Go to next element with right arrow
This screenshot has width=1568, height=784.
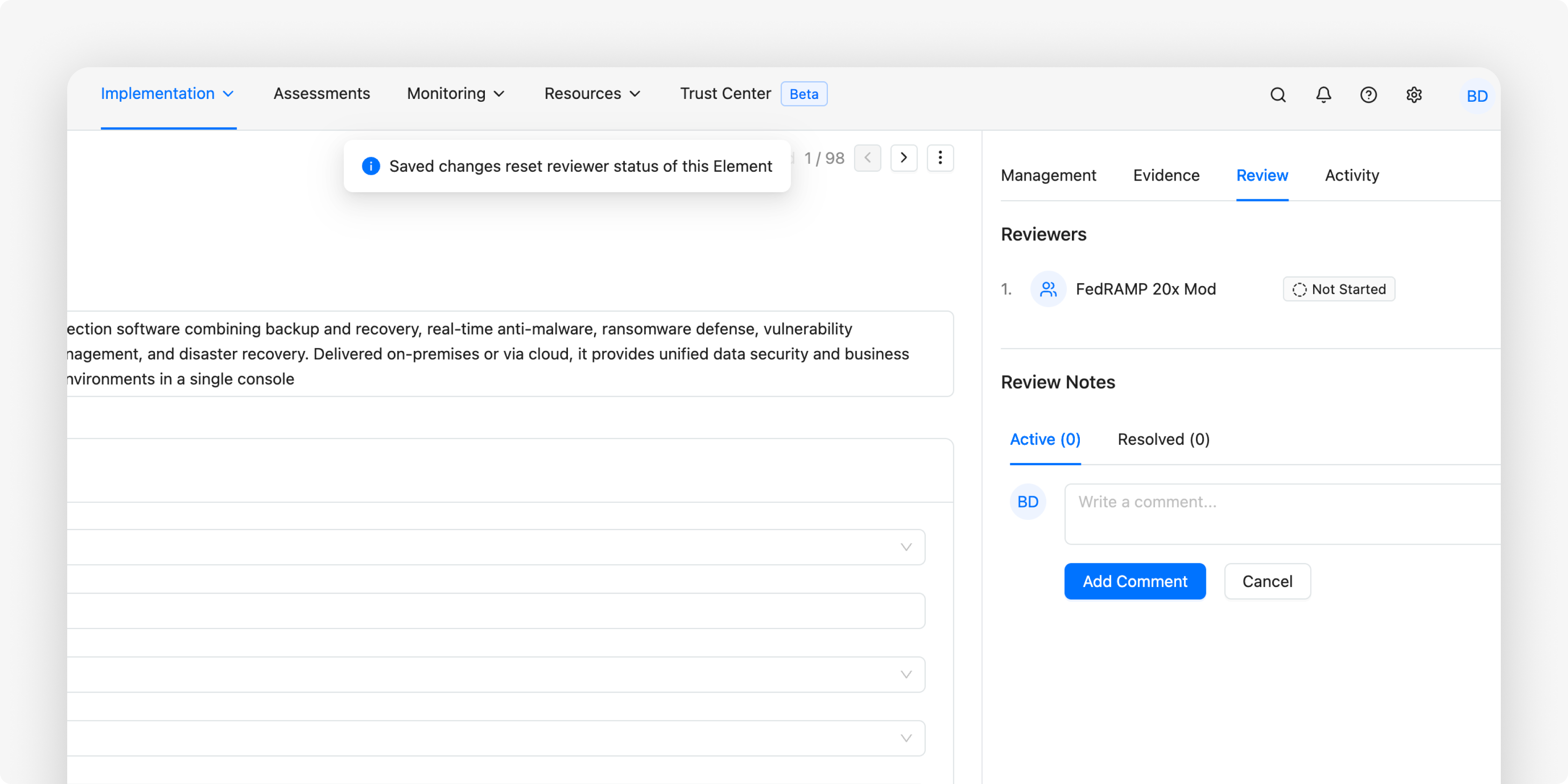pos(904,158)
